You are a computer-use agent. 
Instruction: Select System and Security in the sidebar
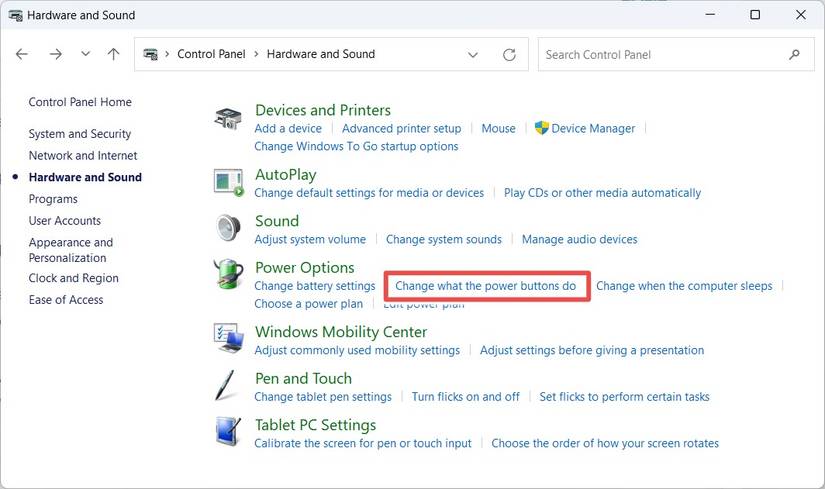80,134
